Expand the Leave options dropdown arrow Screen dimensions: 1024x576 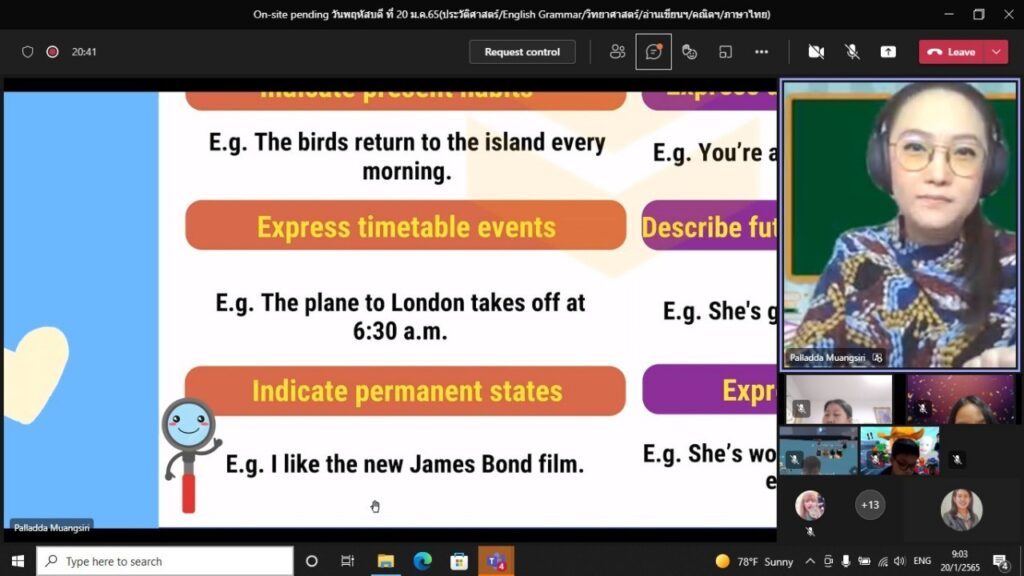tap(996, 52)
